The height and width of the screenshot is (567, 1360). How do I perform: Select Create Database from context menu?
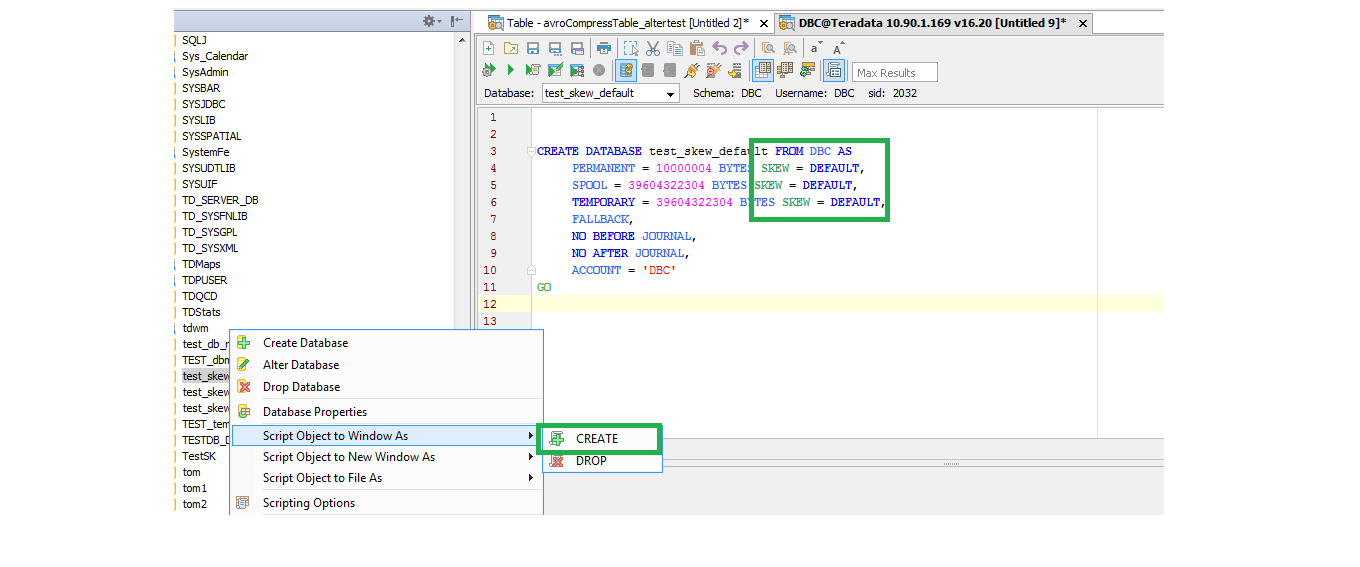point(386,343)
